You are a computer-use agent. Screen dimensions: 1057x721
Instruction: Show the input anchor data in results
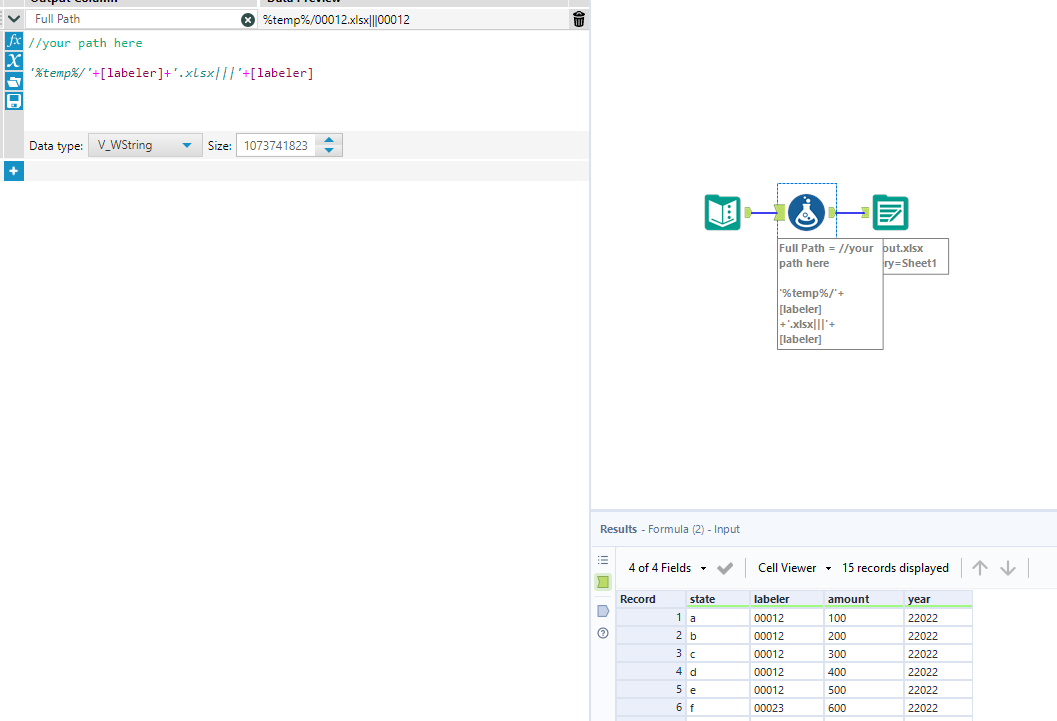point(603,581)
